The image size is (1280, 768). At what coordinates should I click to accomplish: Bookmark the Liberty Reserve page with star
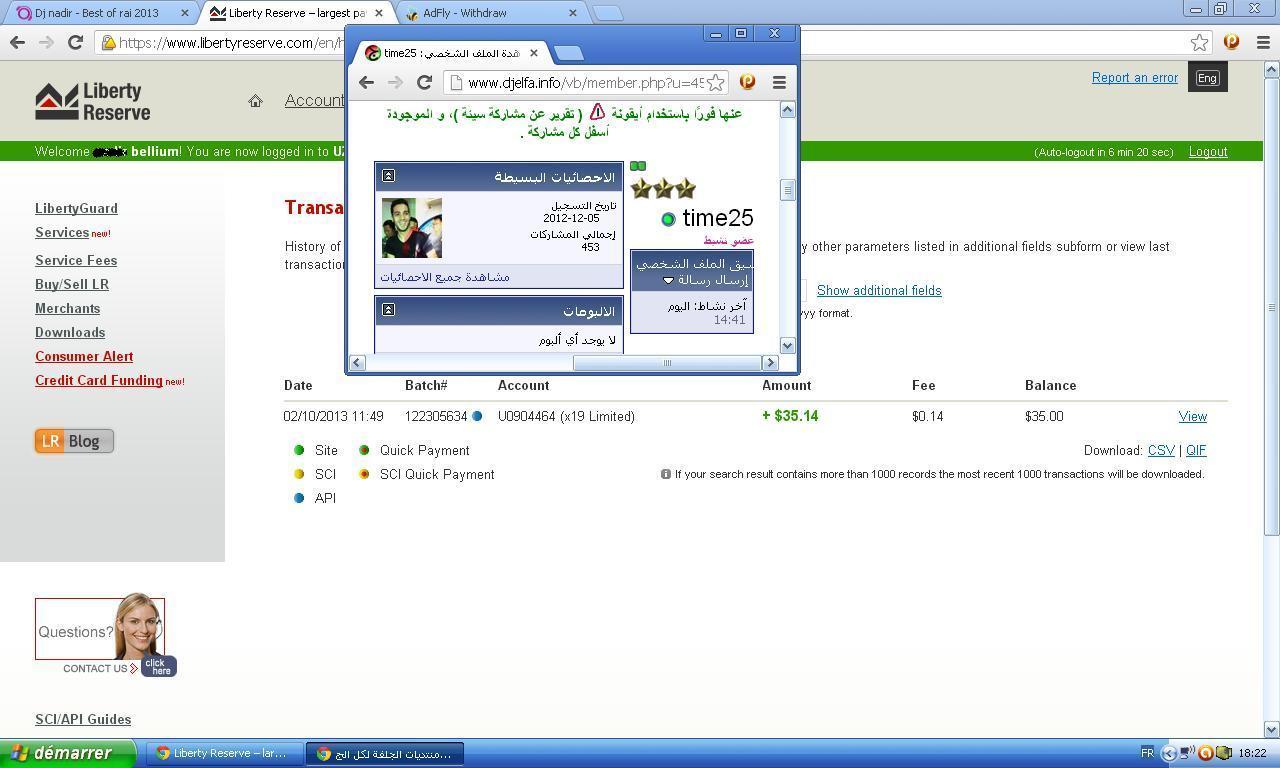1199,42
